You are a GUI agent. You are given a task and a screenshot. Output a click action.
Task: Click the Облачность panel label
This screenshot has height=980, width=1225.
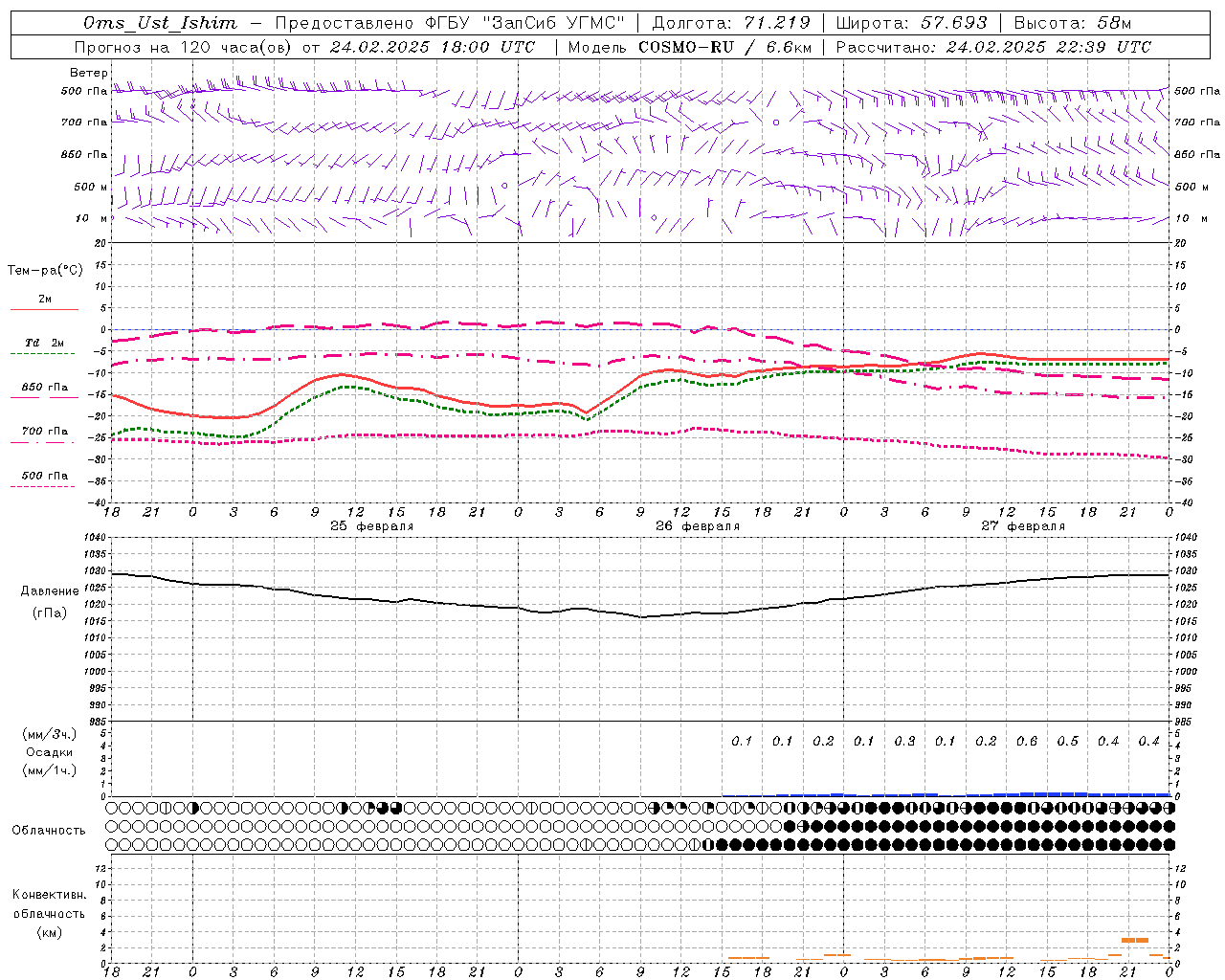49,830
